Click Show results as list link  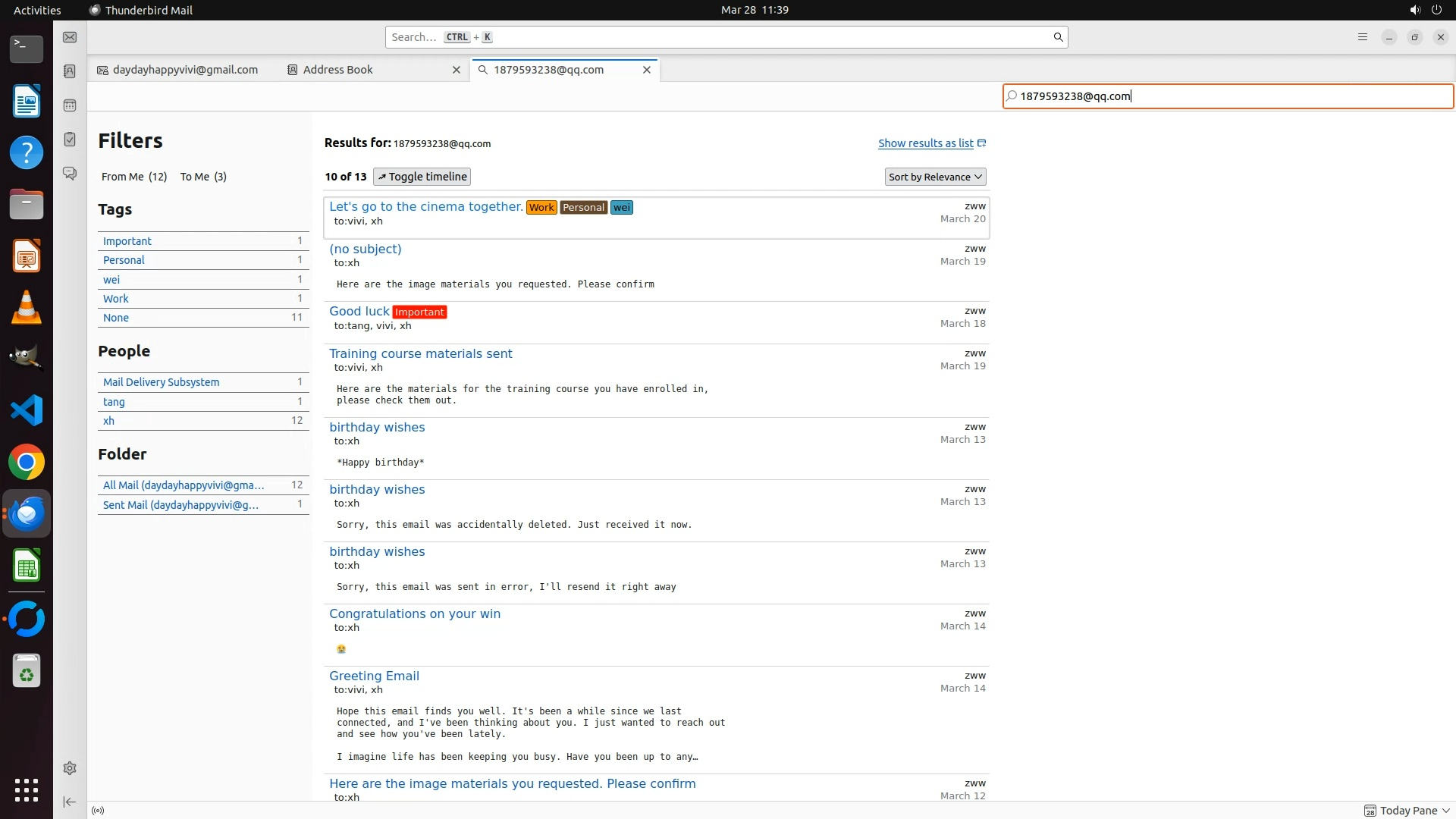(x=926, y=143)
